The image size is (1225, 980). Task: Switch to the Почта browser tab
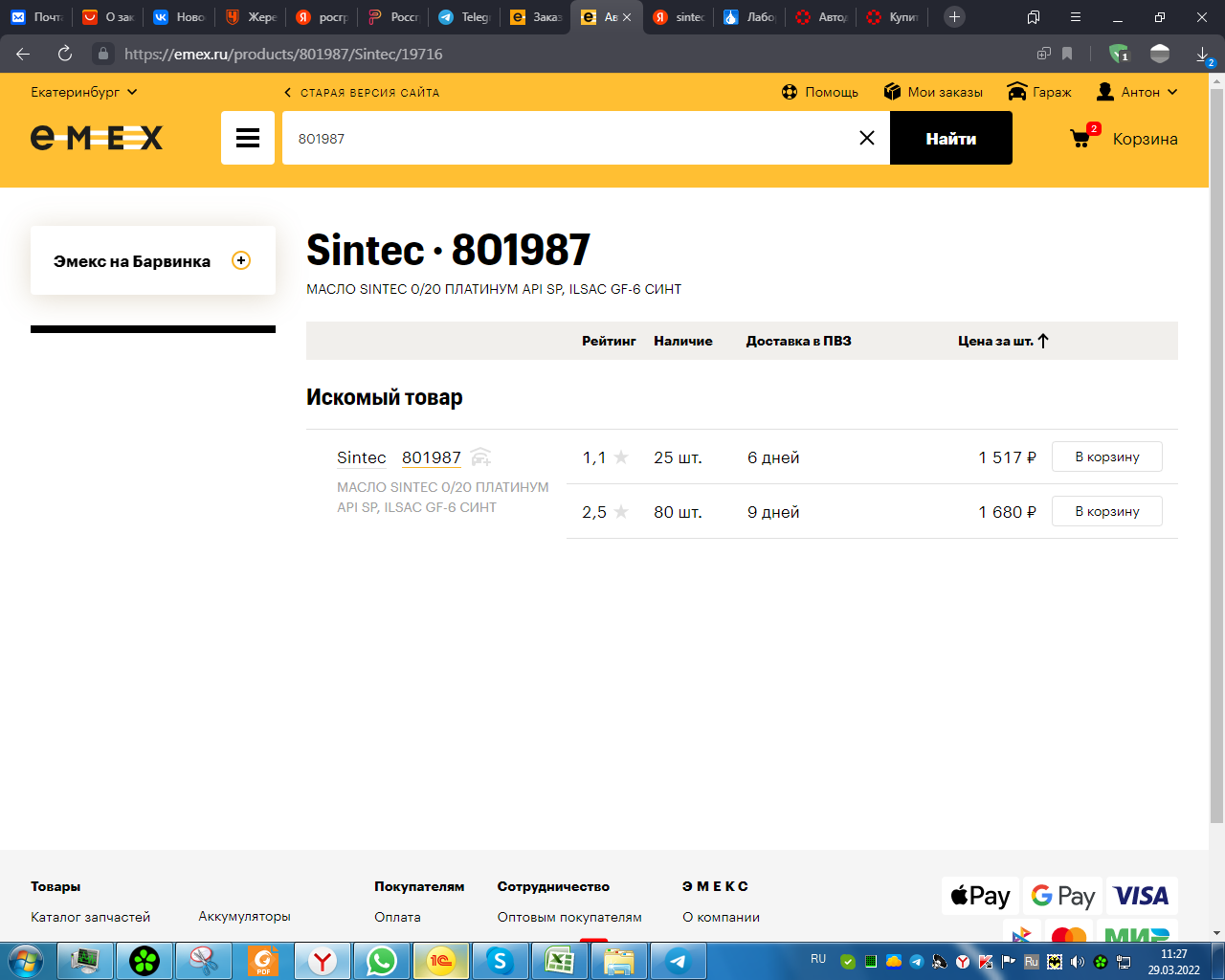pyautogui.click(x=36, y=16)
